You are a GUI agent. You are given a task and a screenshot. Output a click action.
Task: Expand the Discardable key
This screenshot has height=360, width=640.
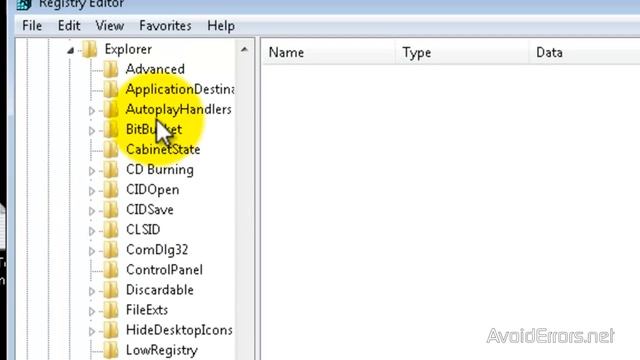pos(91,291)
